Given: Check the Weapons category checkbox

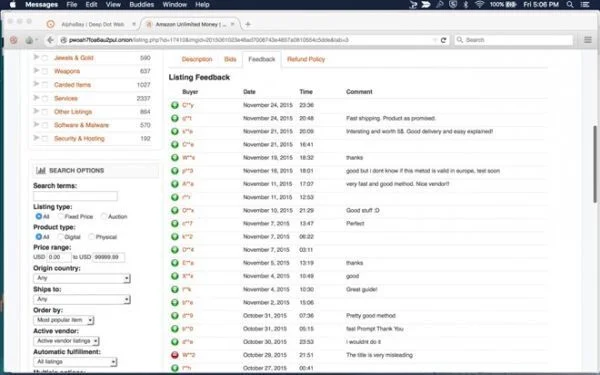Looking at the screenshot, I should click(x=45, y=72).
